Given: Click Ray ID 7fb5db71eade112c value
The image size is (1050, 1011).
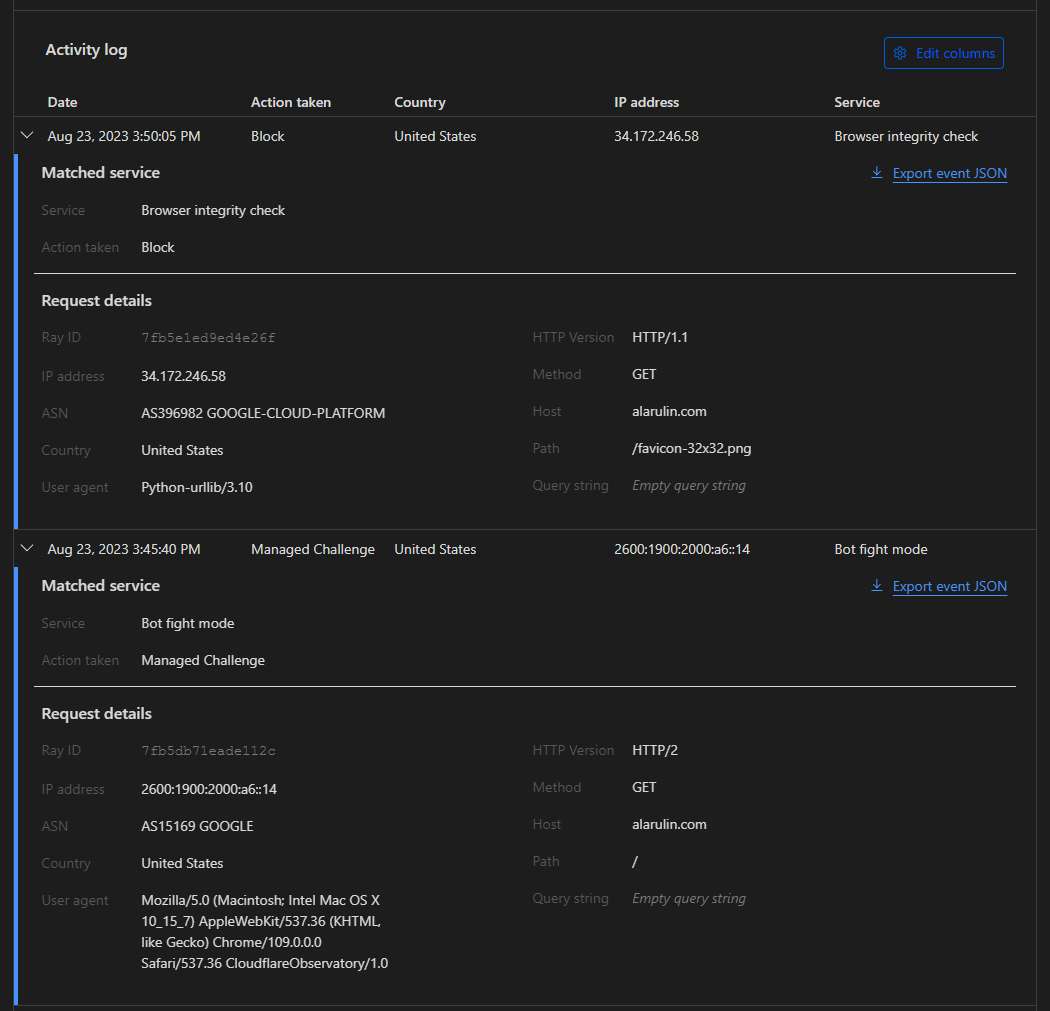Looking at the screenshot, I should point(208,751).
